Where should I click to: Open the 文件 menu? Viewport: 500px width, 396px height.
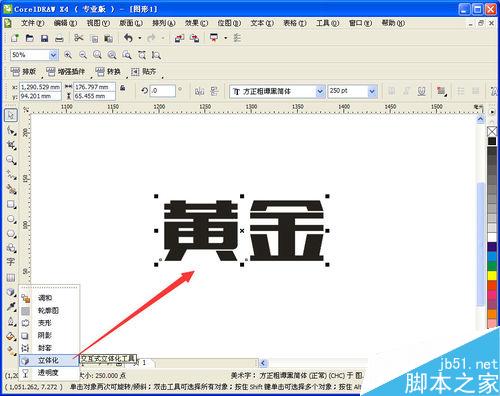coord(32,23)
